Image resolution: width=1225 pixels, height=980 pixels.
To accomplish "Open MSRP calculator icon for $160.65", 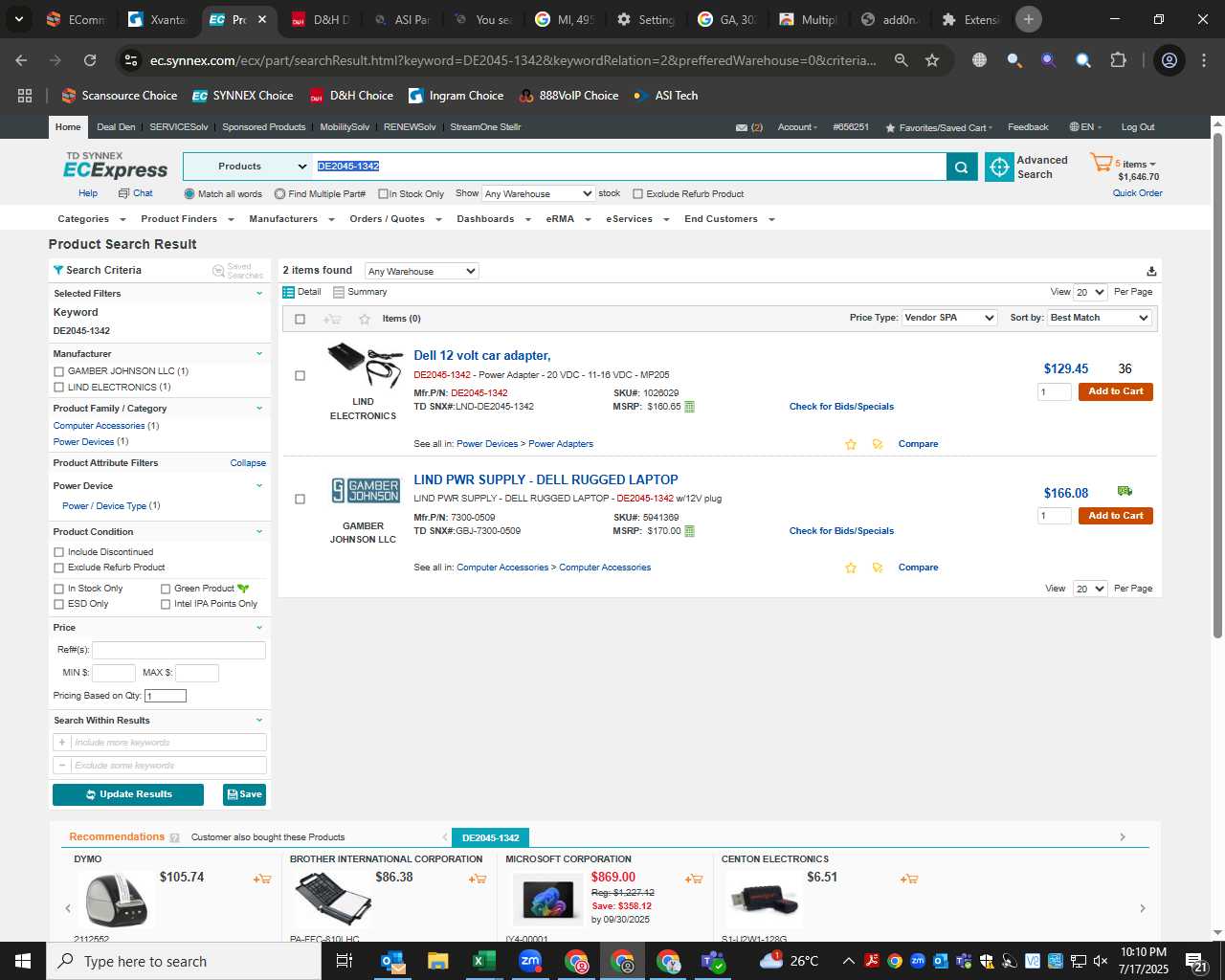I will pyautogui.click(x=689, y=407).
